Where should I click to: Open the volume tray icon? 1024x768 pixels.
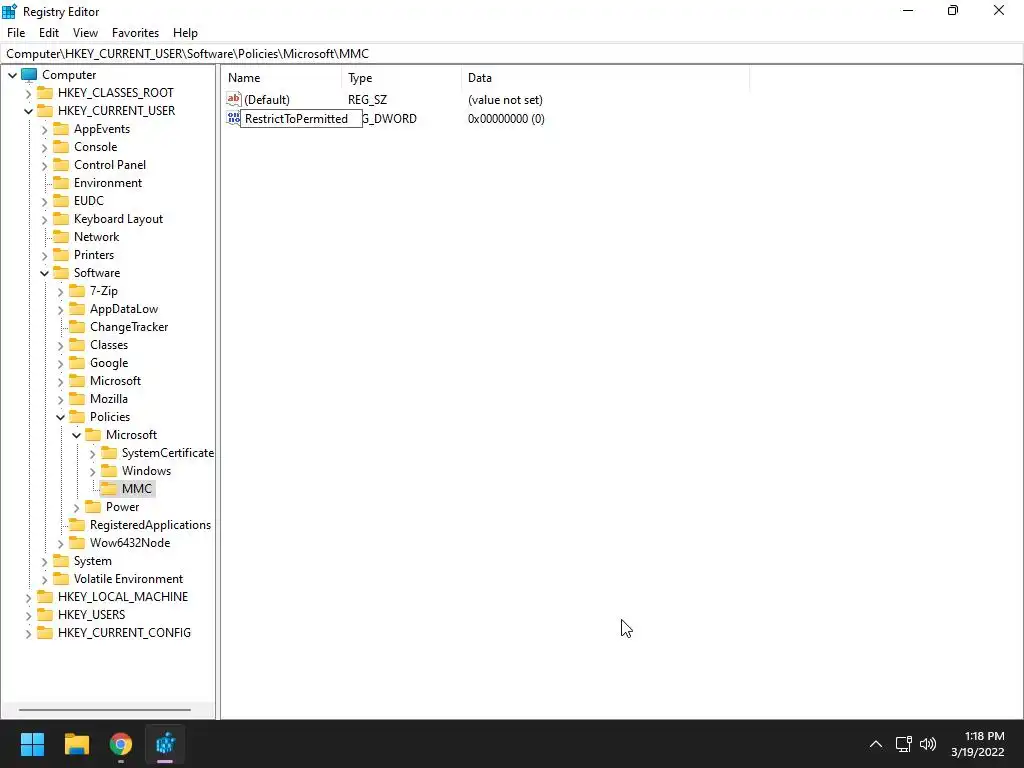coord(928,744)
